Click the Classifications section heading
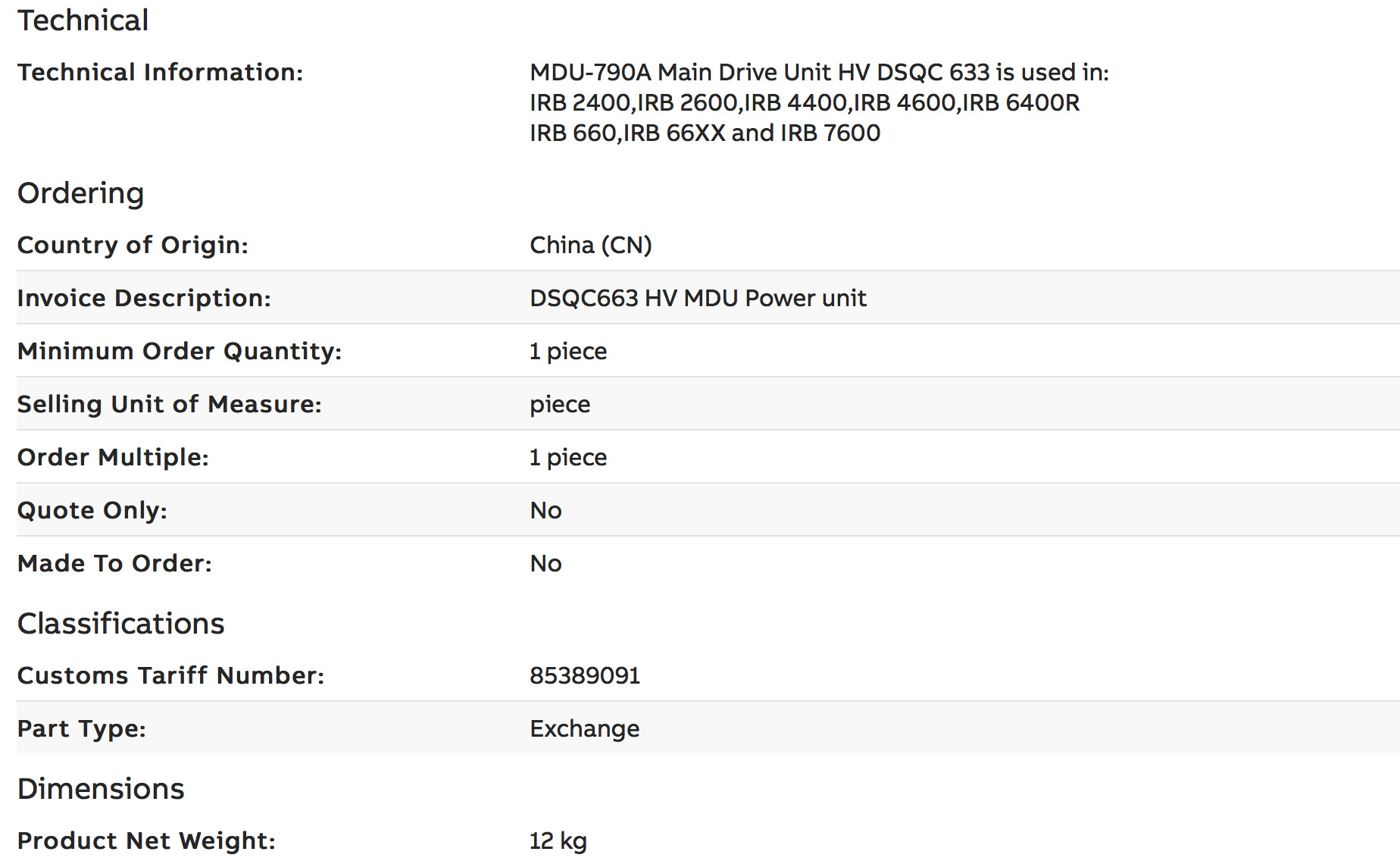 coord(120,624)
